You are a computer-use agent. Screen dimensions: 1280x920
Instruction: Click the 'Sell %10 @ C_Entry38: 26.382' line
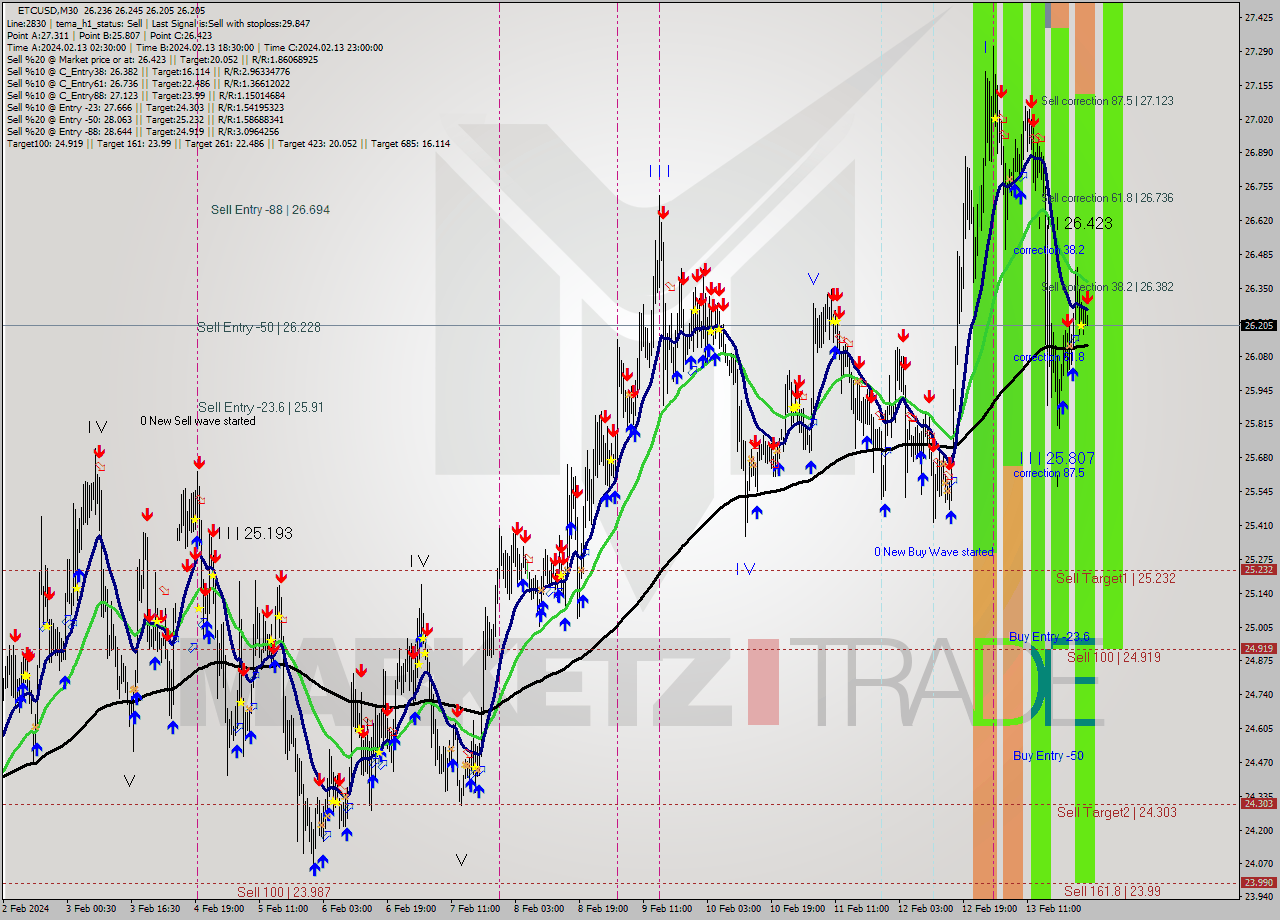pyautogui.click(x=148, y=71)
